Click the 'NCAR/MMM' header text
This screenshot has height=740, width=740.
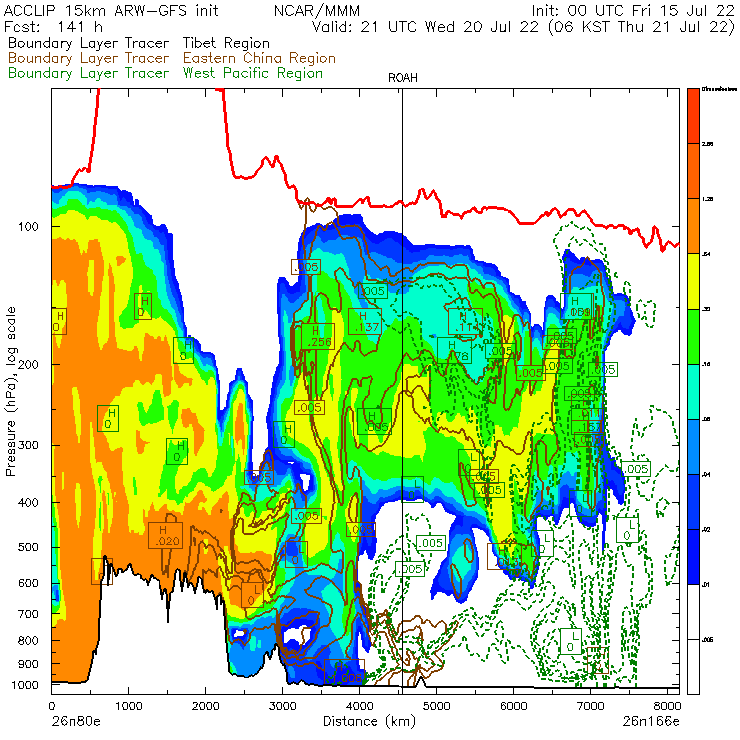pos(317,10)
